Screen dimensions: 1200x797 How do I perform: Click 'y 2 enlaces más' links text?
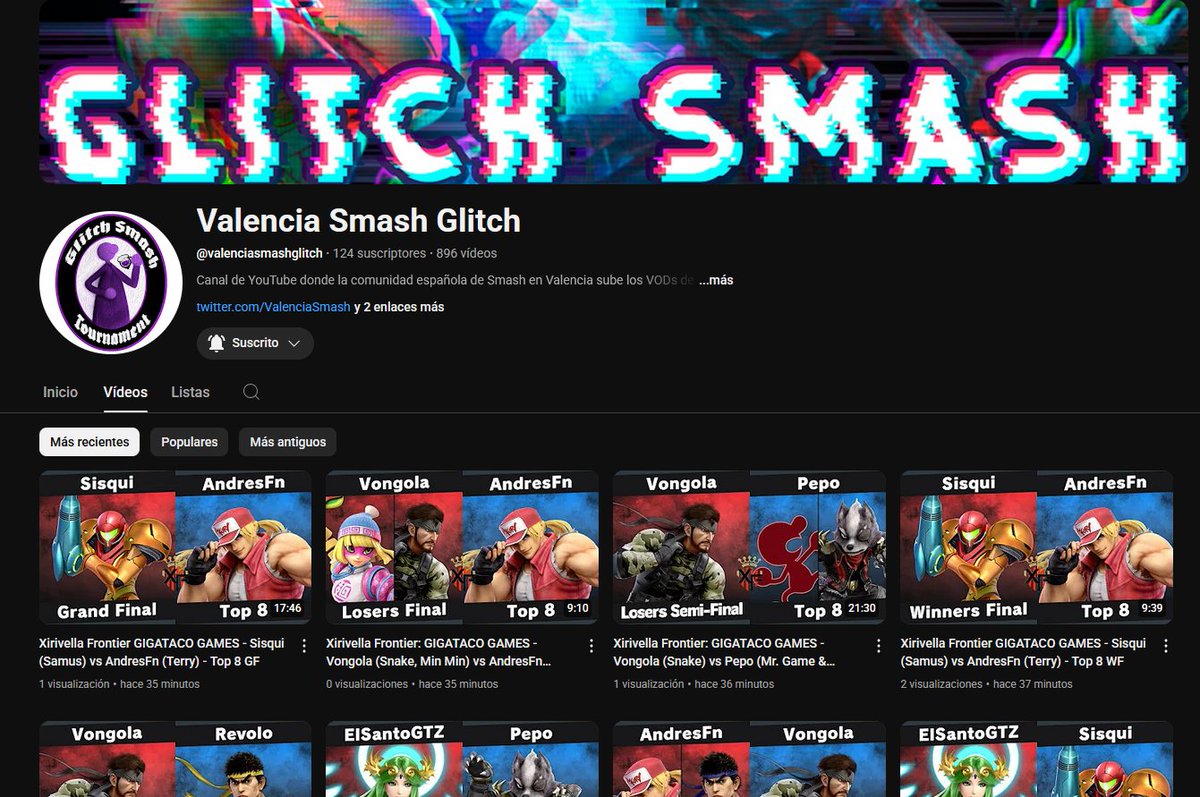pyautogui.click(x=399, y=307)
